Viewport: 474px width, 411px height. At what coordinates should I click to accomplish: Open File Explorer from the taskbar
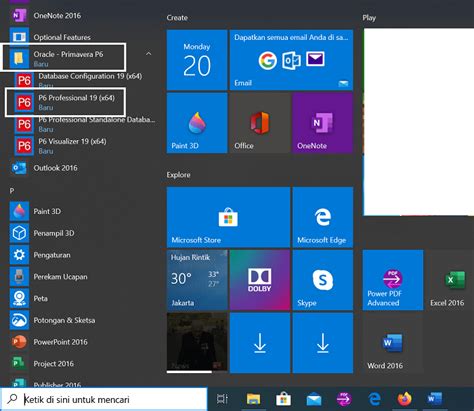tap(253, 399)
